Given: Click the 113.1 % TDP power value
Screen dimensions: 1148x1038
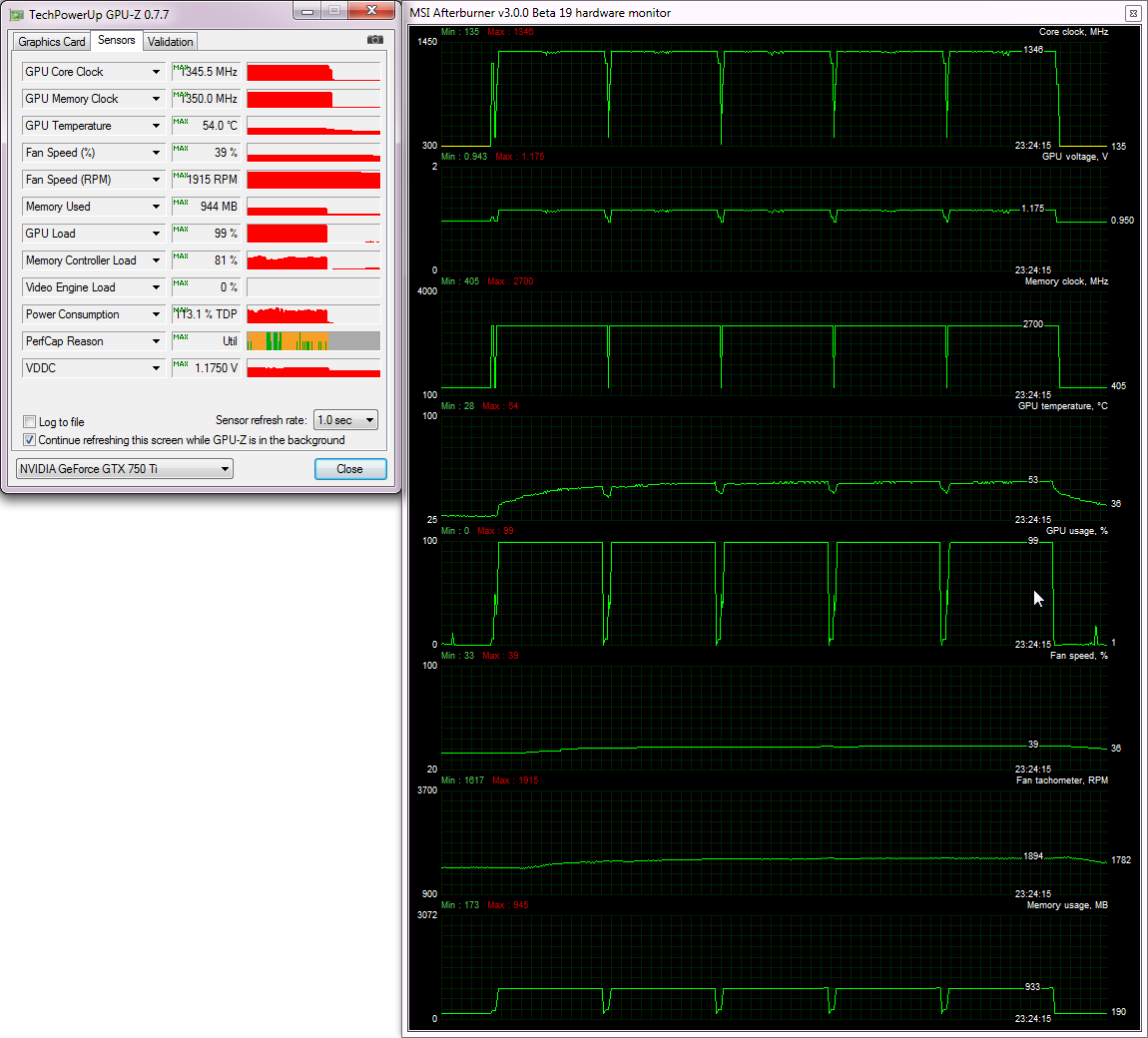Looking at the screenshot, I should point(207,314).
